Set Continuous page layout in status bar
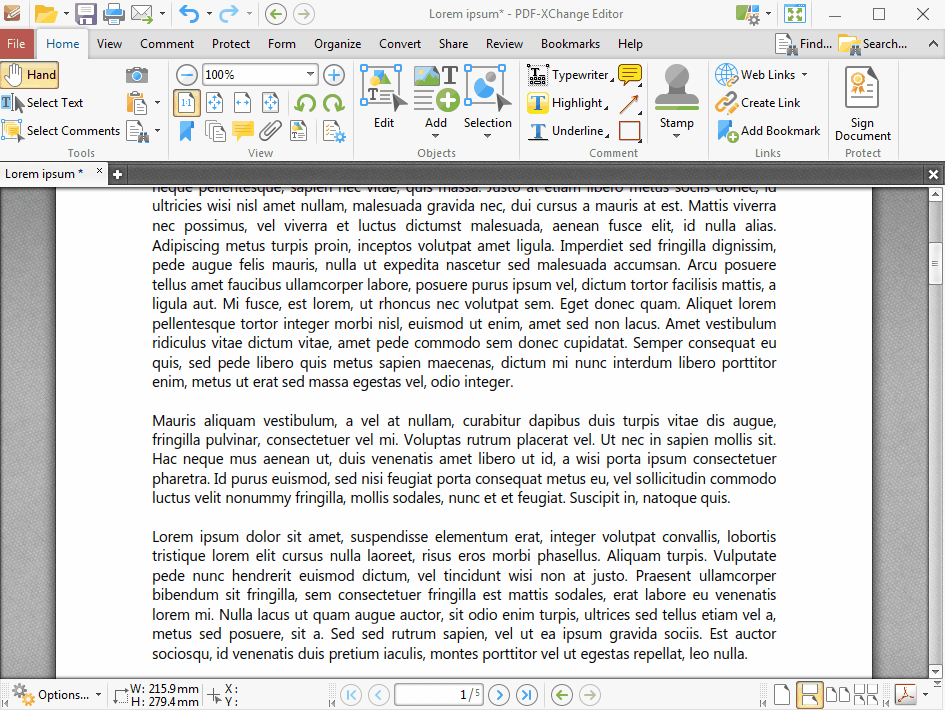Image resolution: width=945 pixels, height=710 pixels. [x=809, y=695]
